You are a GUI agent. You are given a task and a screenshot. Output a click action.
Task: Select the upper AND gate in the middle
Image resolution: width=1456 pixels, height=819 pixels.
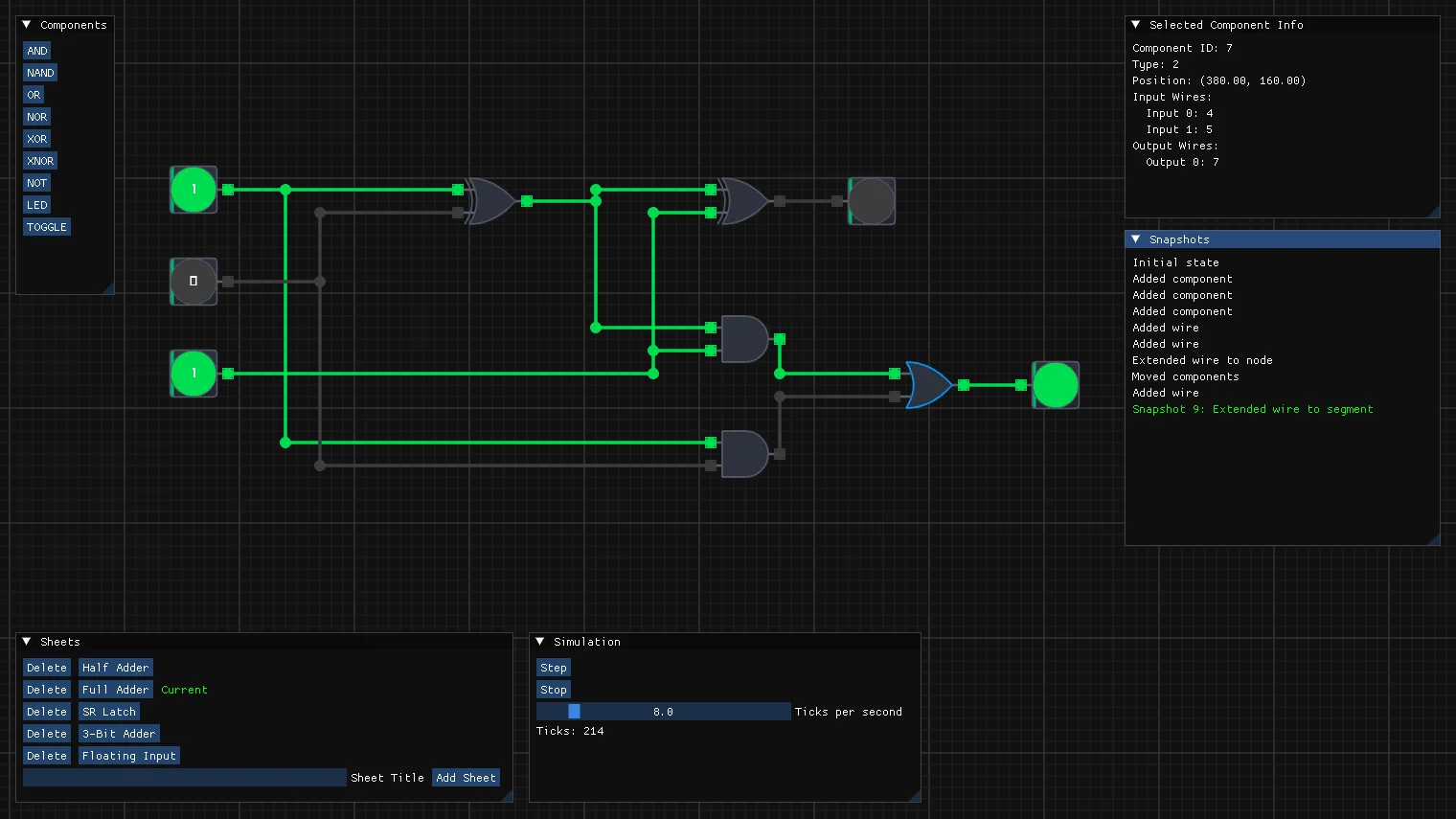[x=744, y=339]
